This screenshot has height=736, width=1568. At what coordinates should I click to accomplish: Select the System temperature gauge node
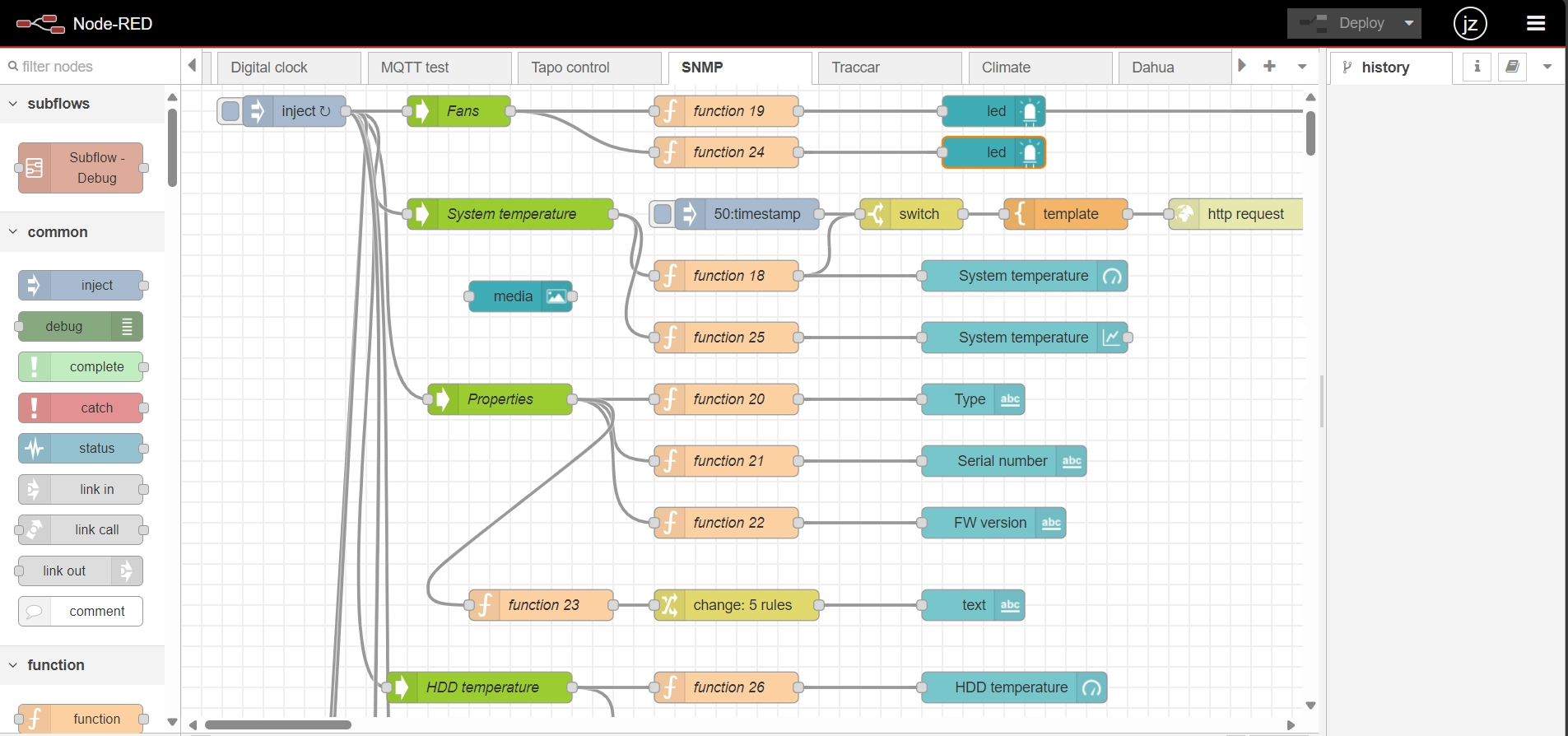pos(1025,276)
